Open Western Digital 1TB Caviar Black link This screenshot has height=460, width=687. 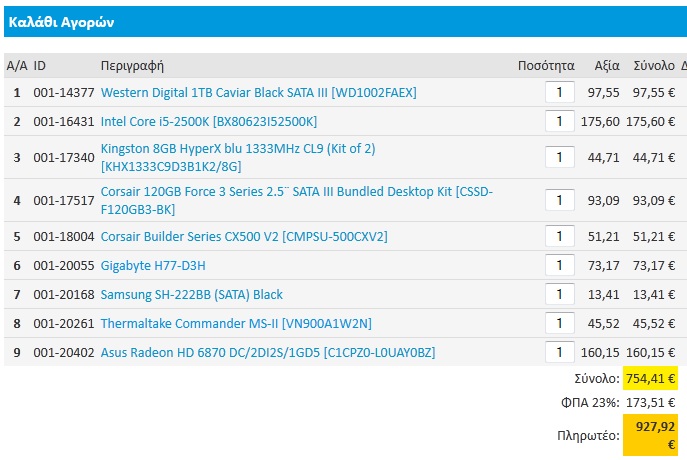pyautogui.click(x=259, y=92)
